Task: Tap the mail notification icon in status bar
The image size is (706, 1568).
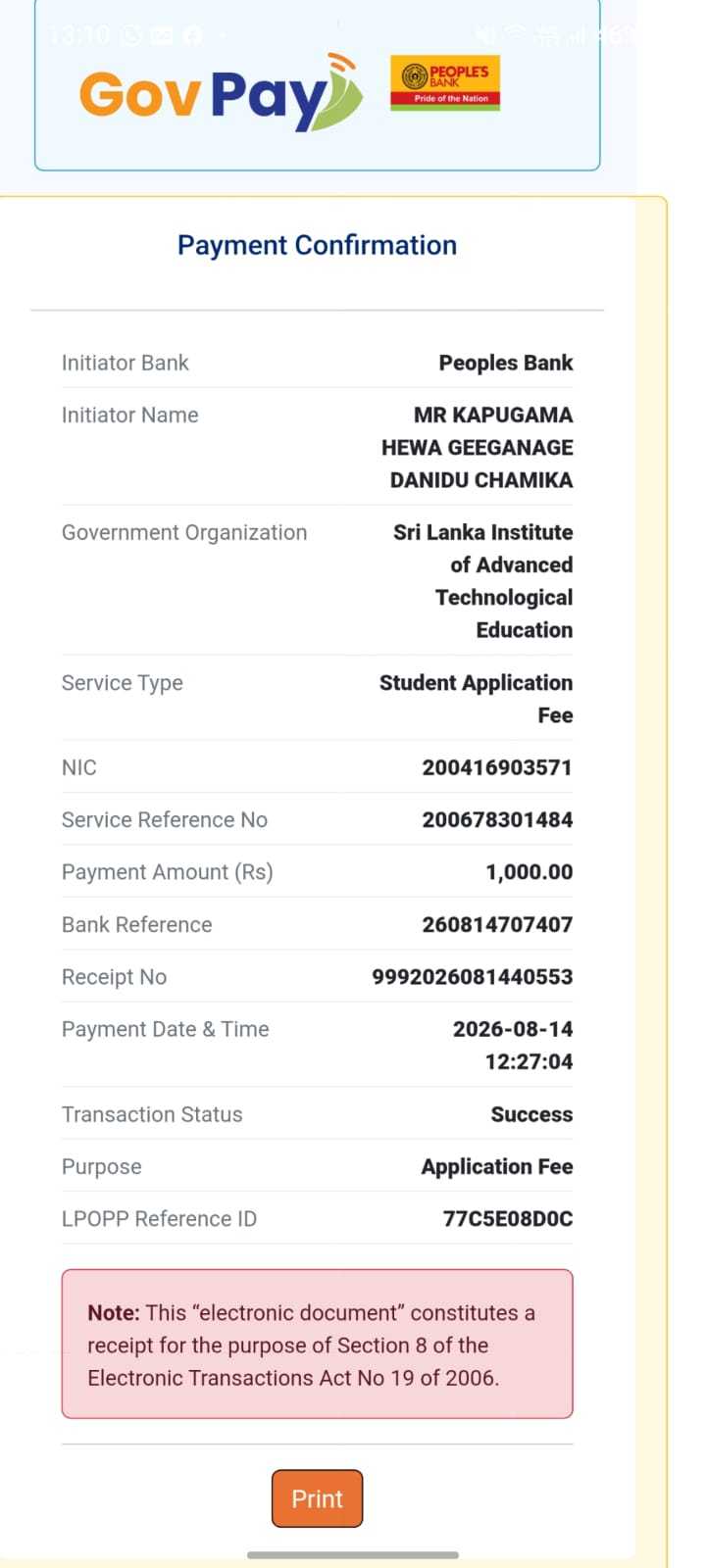Action: 162,35
